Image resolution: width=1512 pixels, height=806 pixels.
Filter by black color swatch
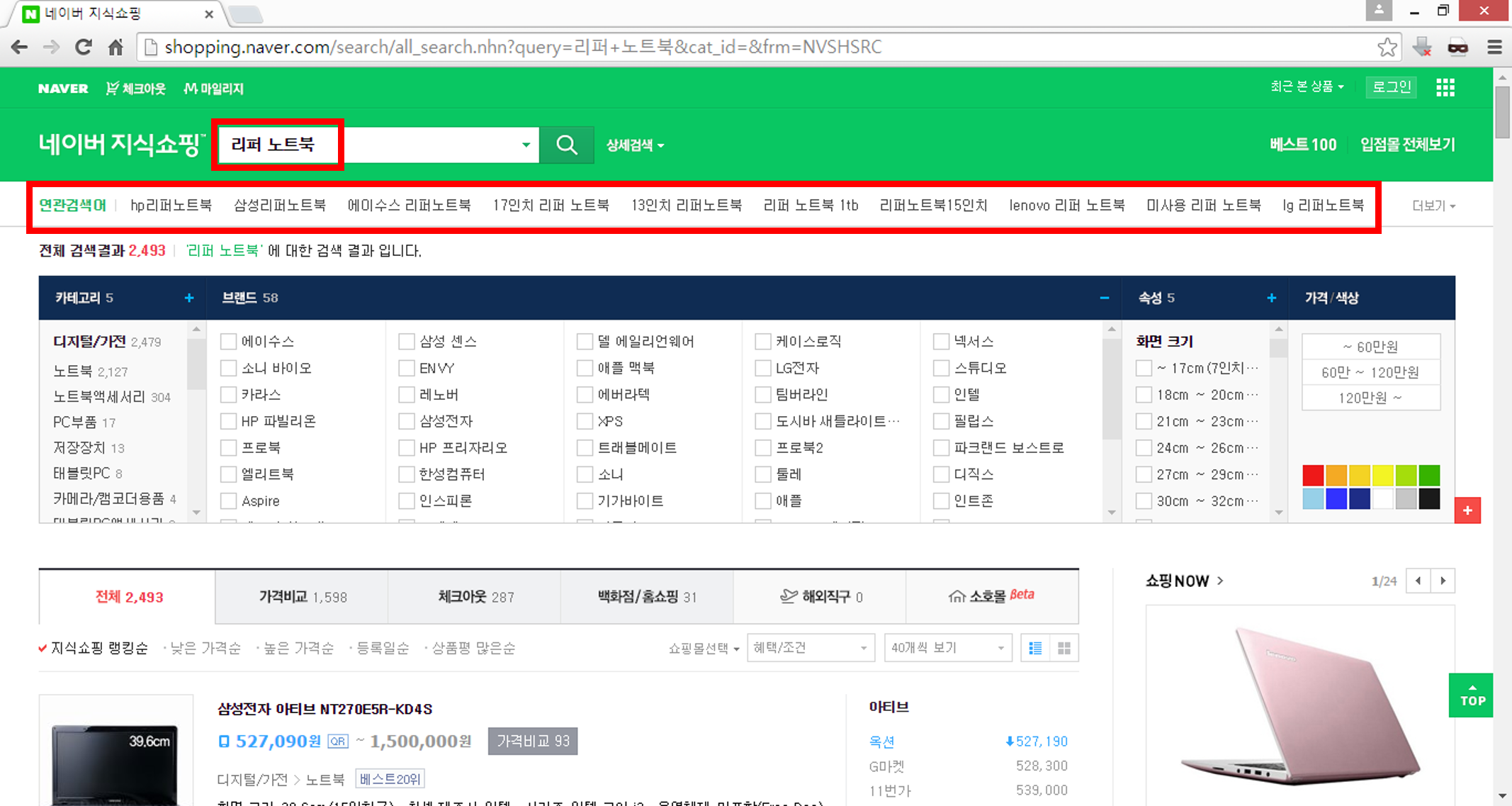tap(1430, 498)
